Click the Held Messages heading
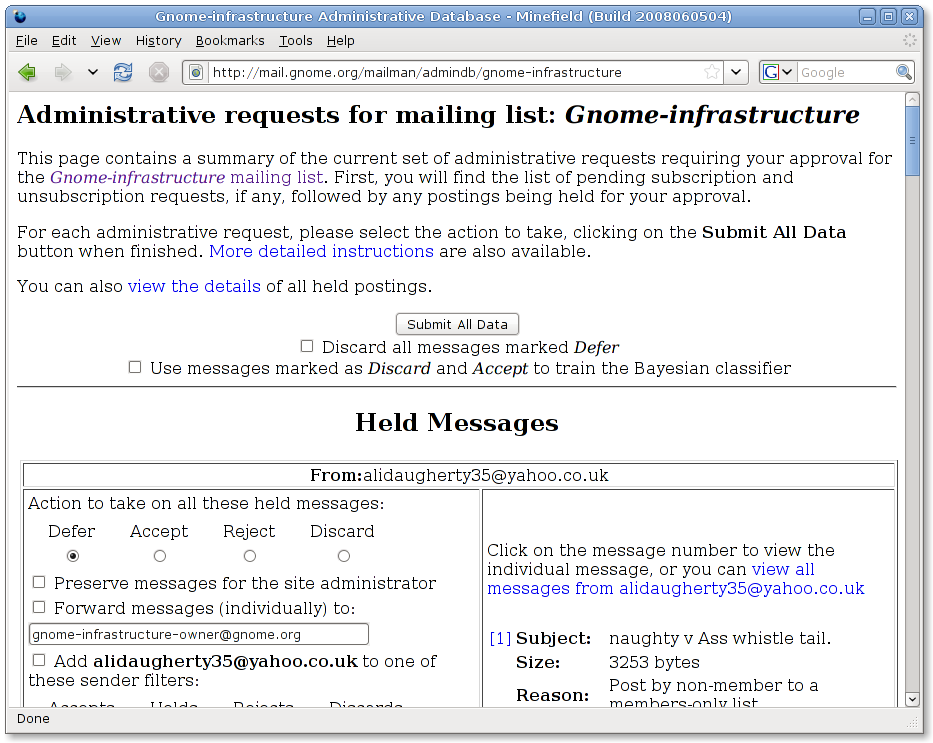This screenshot has width=933, height=743. (x=457, y=423)
